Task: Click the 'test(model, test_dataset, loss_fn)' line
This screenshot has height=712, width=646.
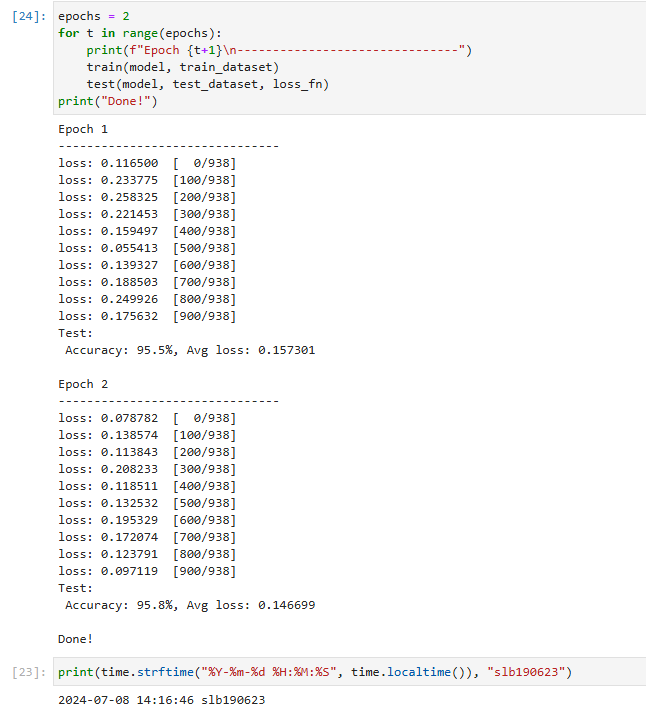Action: tap(207, 84)
